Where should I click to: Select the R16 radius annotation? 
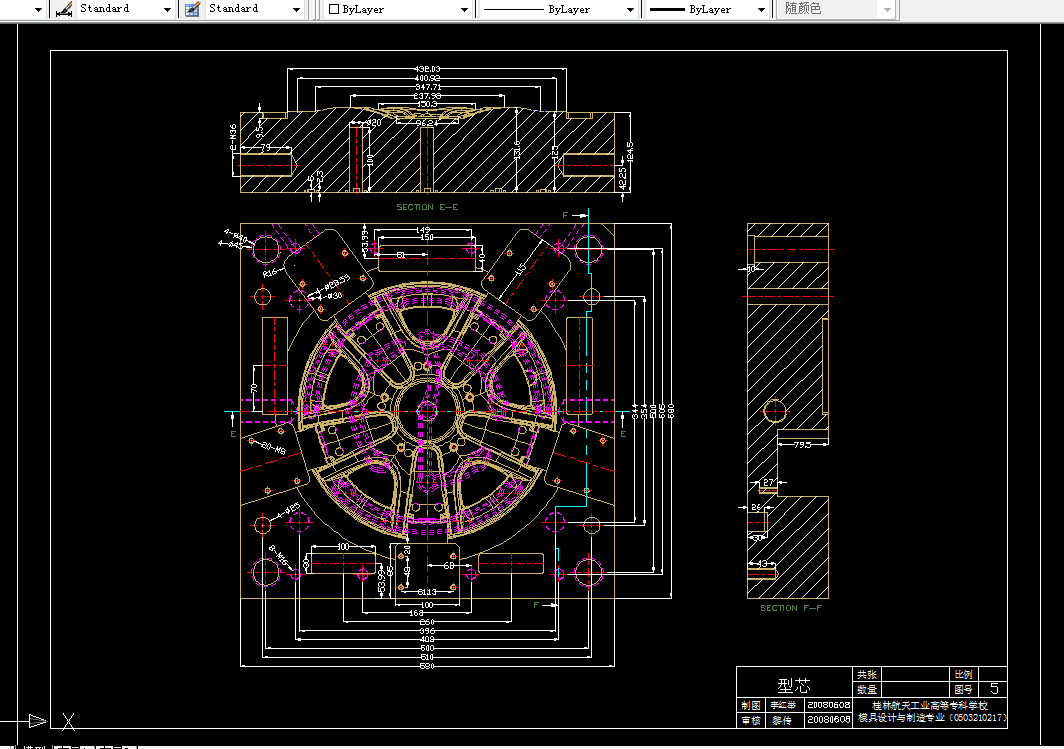(x=270, y=273)
